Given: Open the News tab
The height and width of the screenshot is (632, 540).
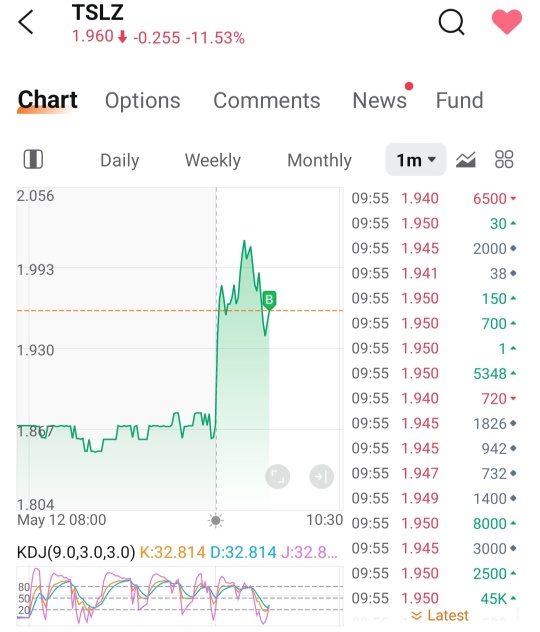Looking at the screenshot, I should pyautogui.click(x=380, y=100).
